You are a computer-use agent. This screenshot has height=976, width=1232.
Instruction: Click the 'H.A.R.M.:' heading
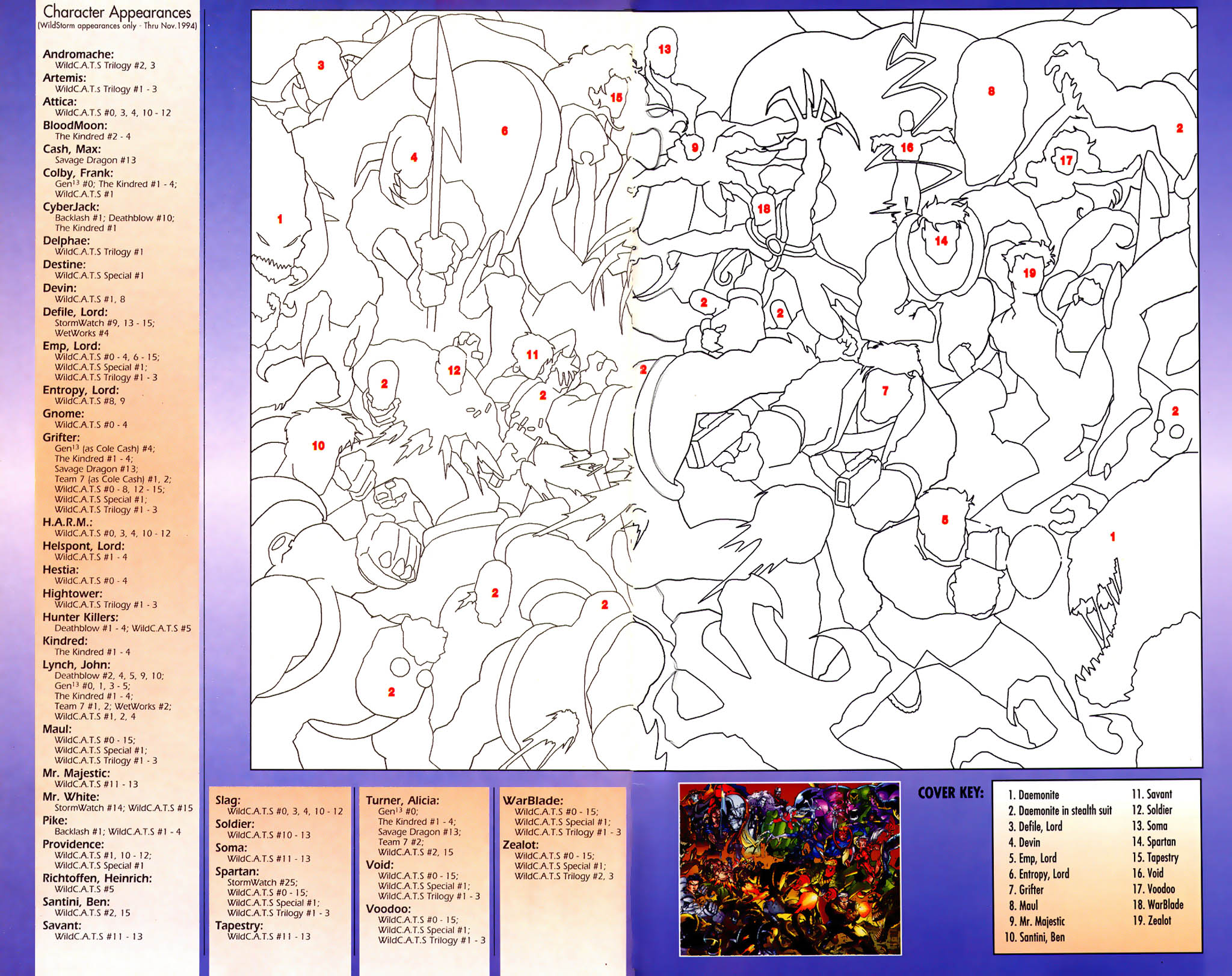click(67, 522)
